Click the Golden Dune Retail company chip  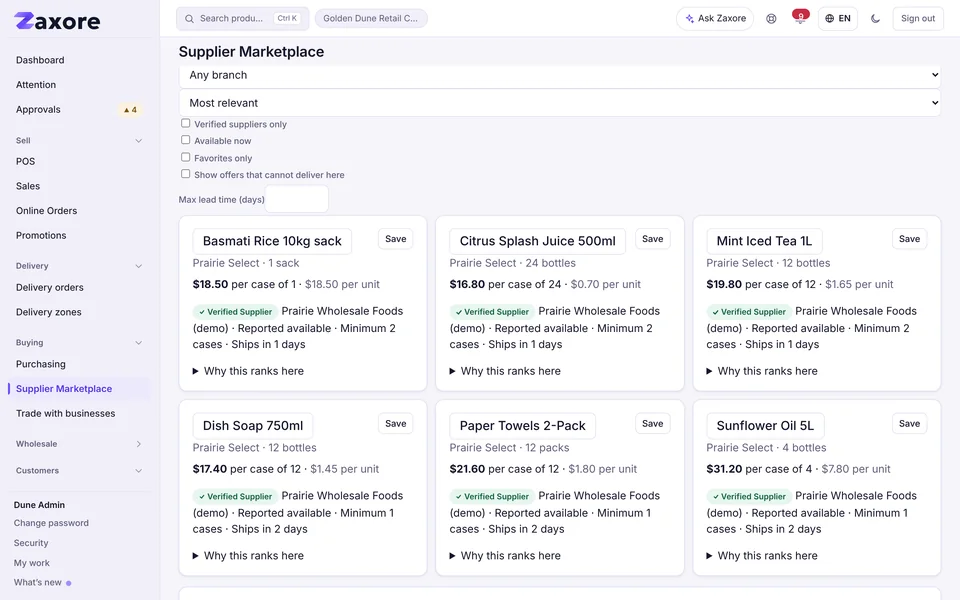(x=371, y=18)
